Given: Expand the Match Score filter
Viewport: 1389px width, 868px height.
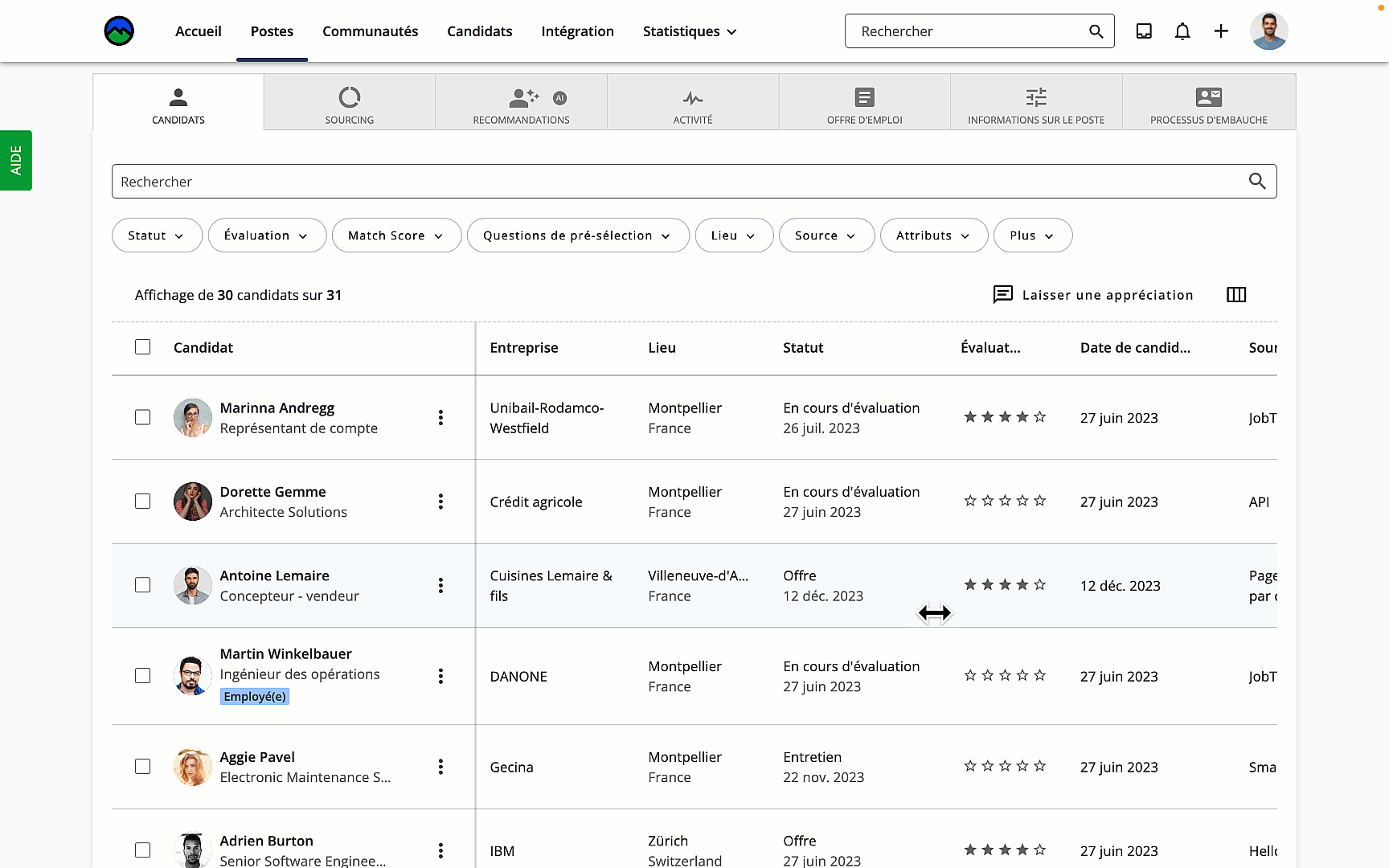Looking at the screenshot, I should pos(396,235).
